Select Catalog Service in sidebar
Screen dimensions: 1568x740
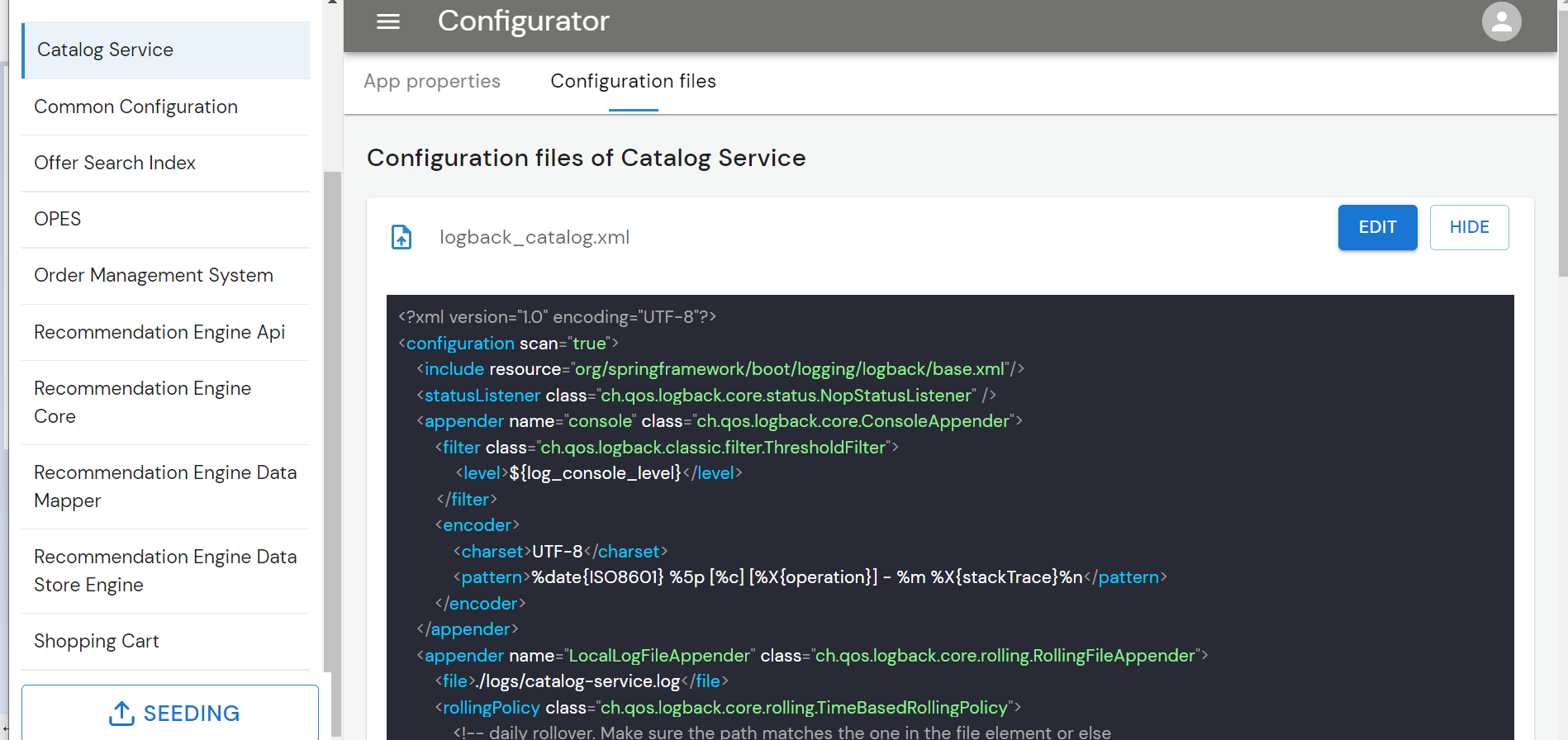coord(166,50)
